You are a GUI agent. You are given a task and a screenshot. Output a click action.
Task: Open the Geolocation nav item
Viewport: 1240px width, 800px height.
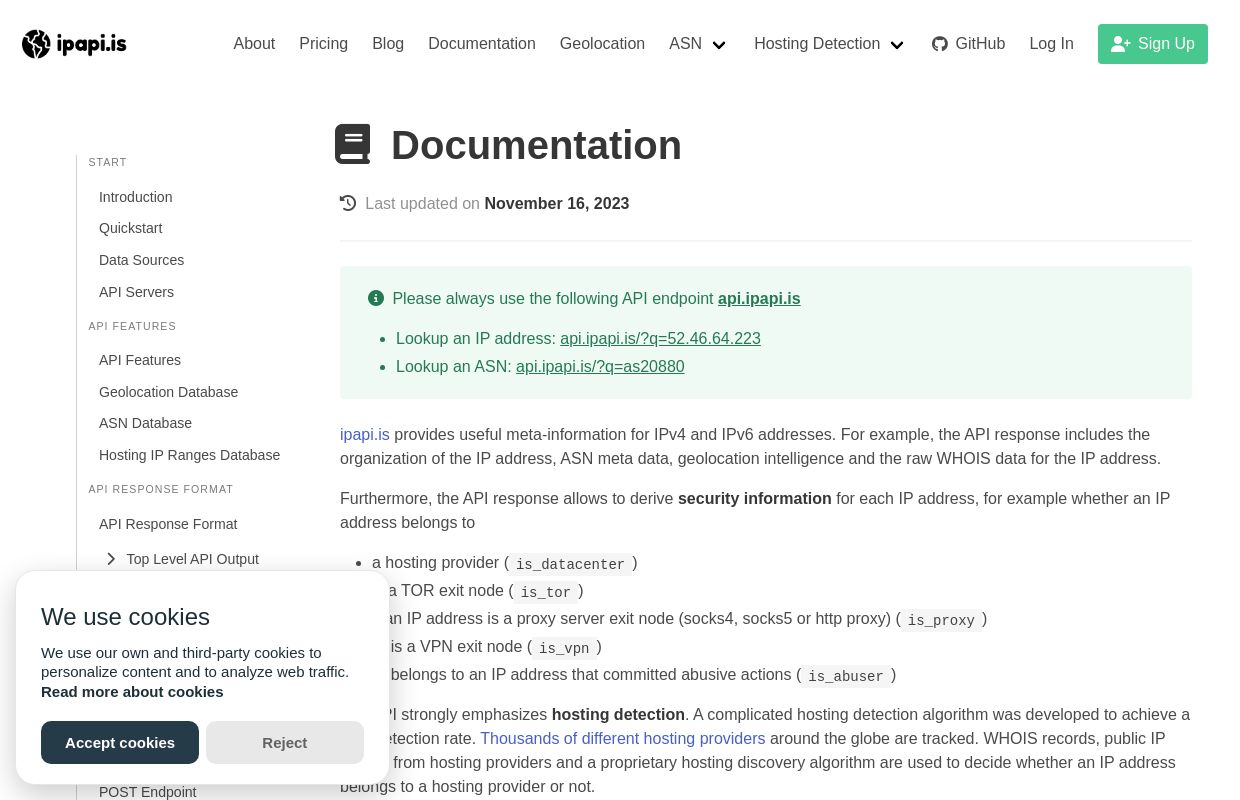[602, 44]
